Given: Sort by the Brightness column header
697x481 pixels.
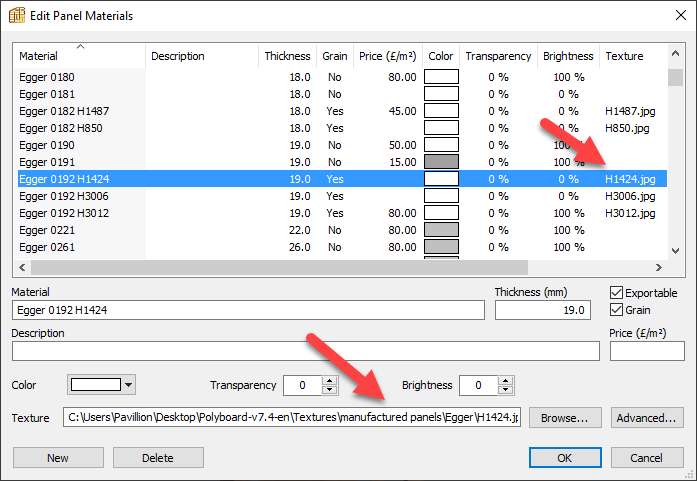Looking at the screenshot, I should click(568, 56).
